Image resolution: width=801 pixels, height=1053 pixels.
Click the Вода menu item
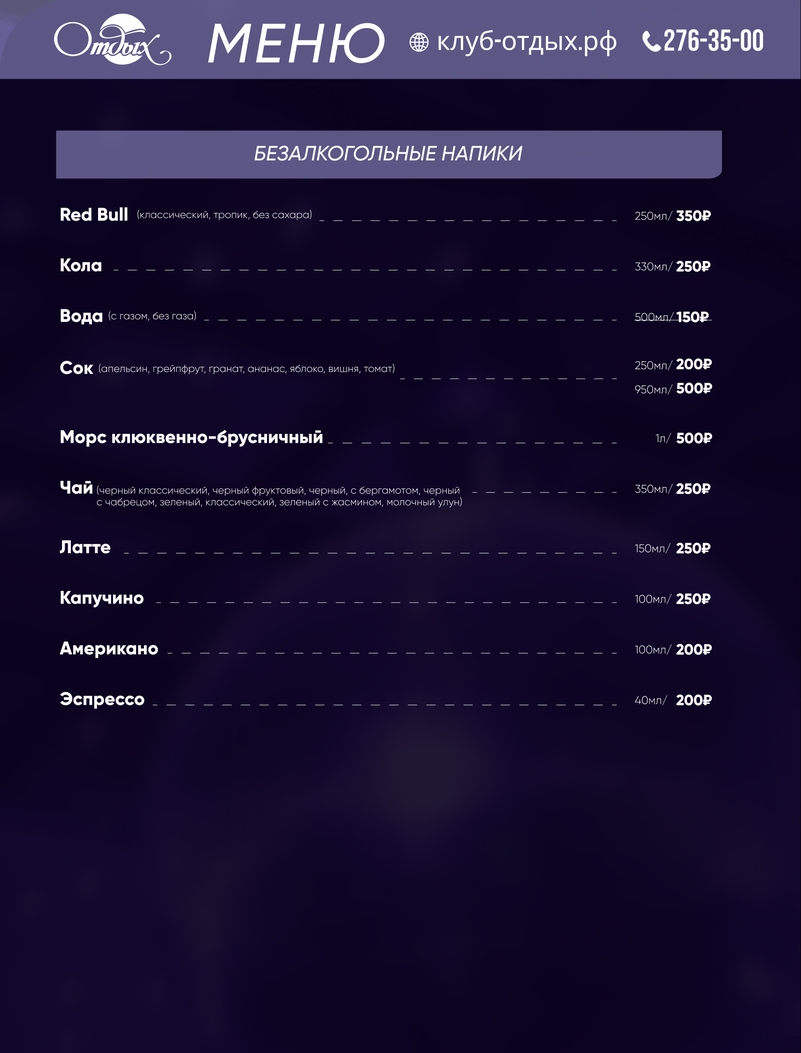(x=81, y=316)
